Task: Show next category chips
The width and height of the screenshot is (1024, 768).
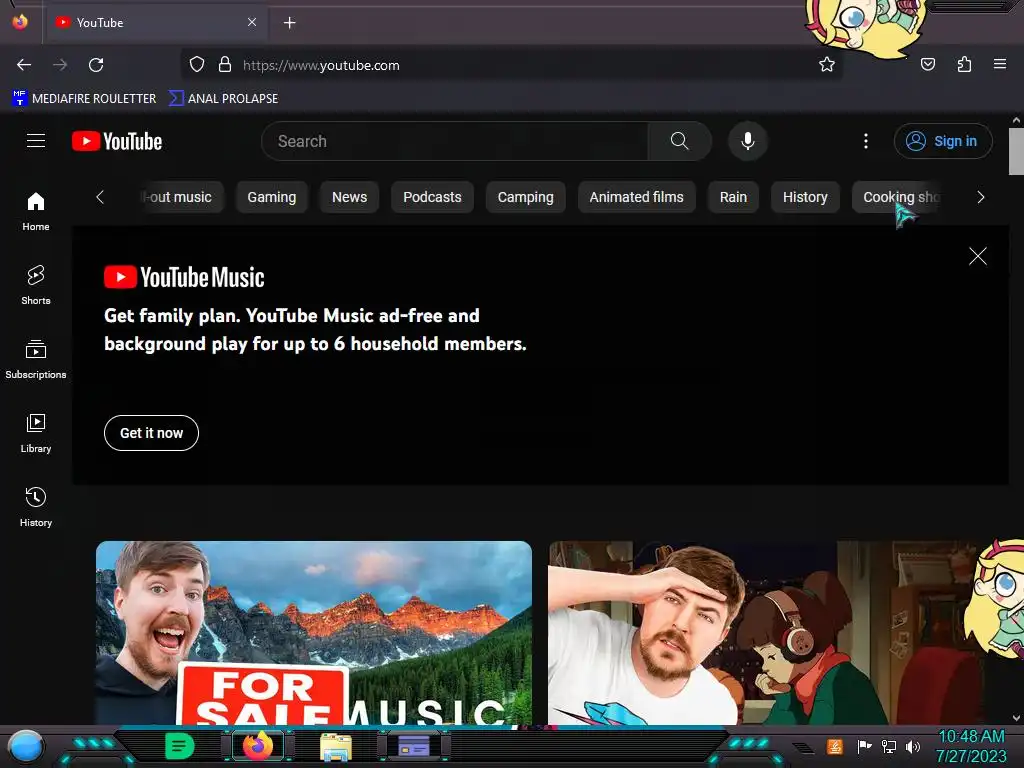Action: [x=980, y=197]
